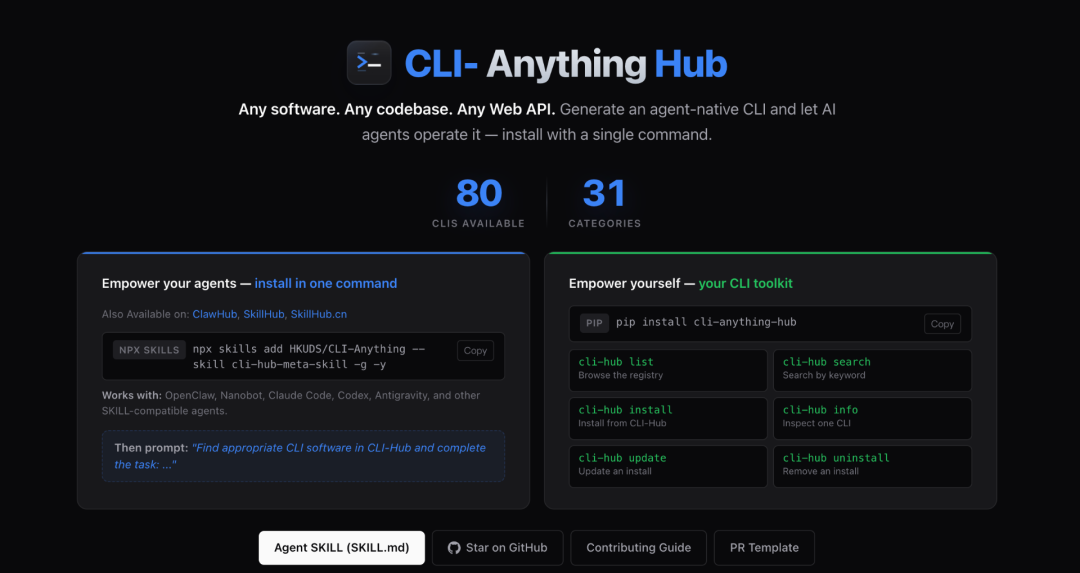The width and height of the screenshot is (1080, 573).
Task: Click the npx skills add command text
Action: pyautogui.click(x=309, y=357)
